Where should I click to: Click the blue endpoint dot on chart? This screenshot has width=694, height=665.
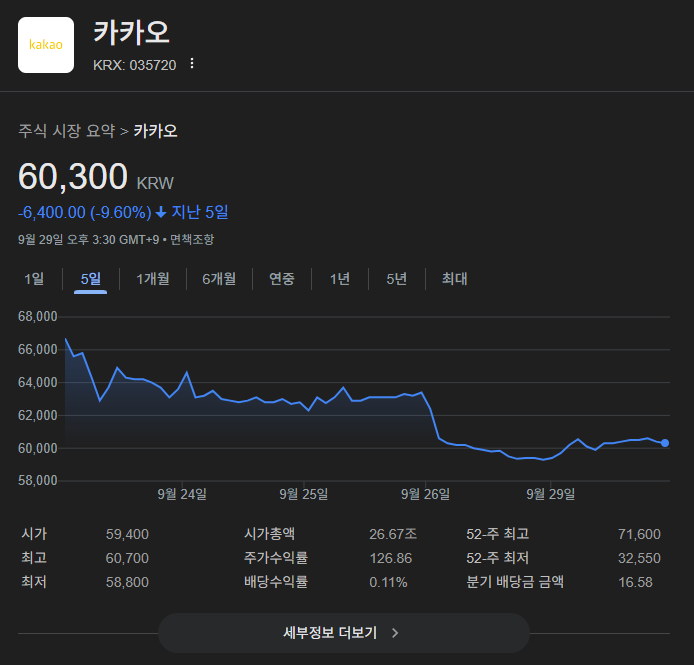click(665, 443)
